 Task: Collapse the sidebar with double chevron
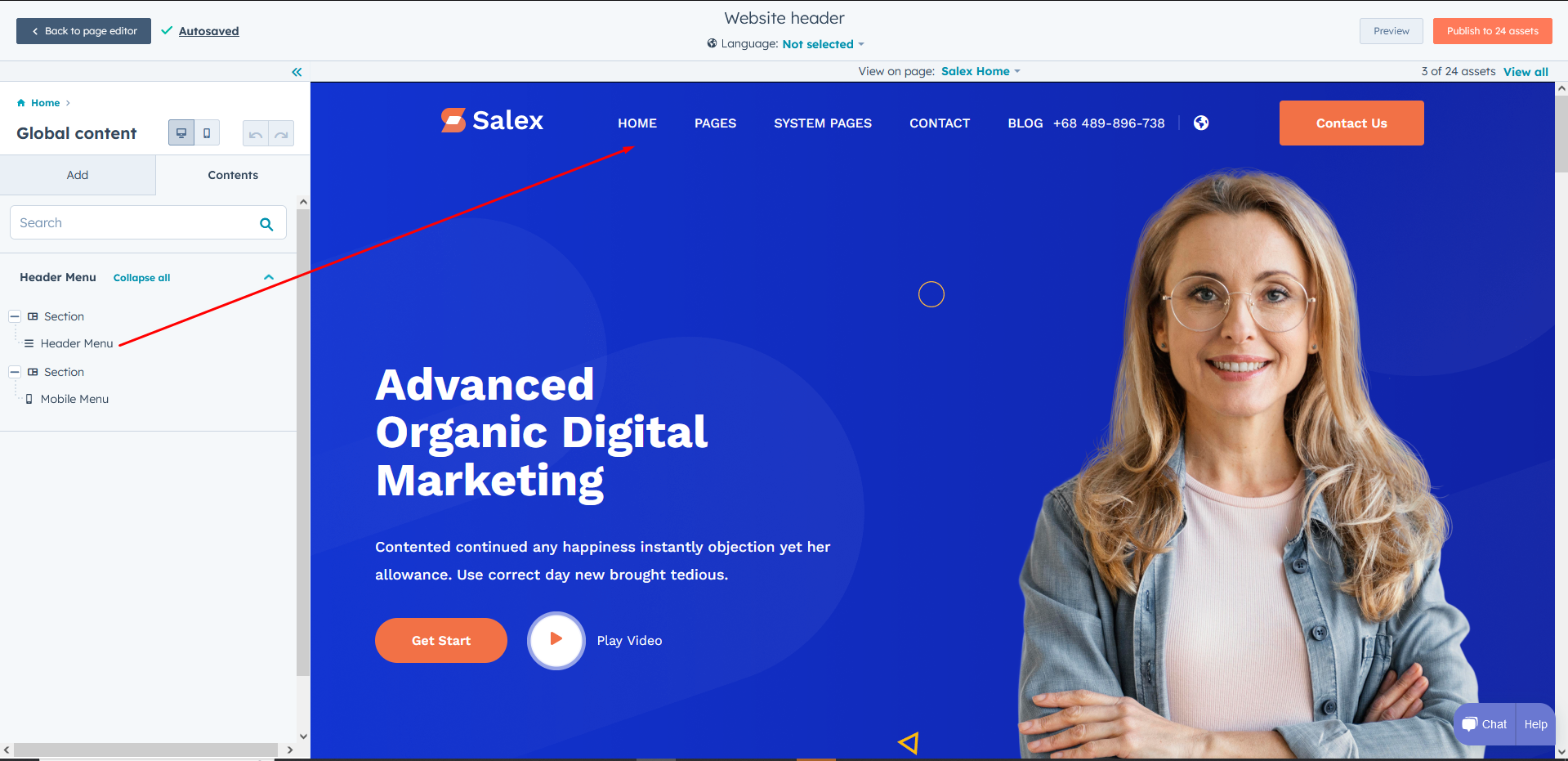(x=297, y=72)
